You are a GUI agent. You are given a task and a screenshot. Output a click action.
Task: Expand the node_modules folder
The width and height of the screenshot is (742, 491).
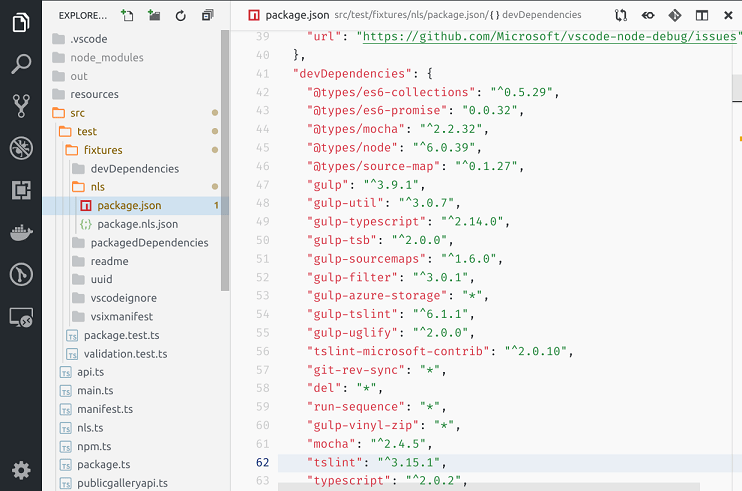(106, 58)
